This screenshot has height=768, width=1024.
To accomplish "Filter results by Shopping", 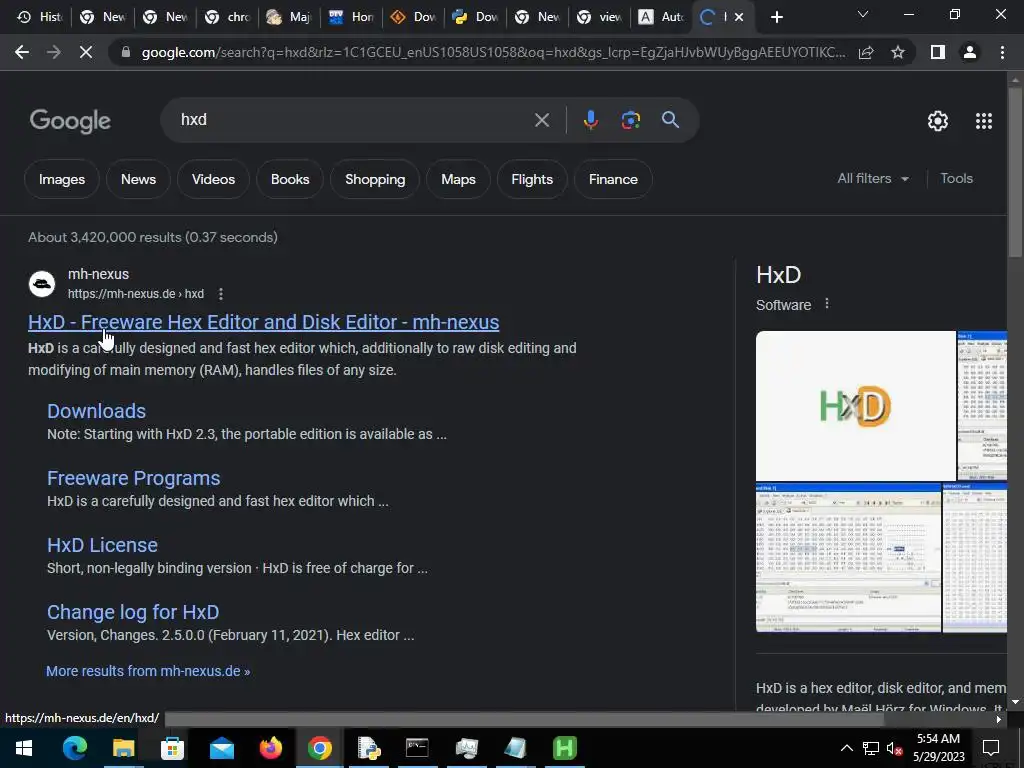I will 375,179.
